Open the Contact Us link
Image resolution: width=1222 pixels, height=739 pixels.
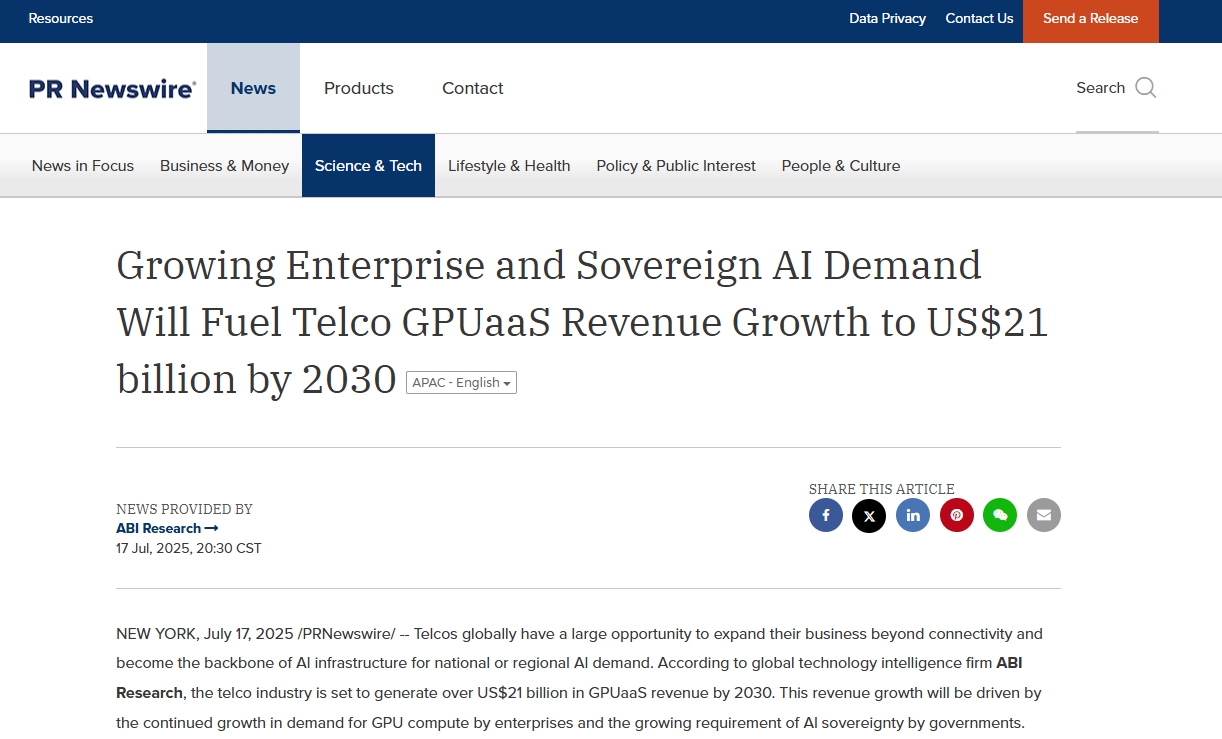tap(979, 18)
